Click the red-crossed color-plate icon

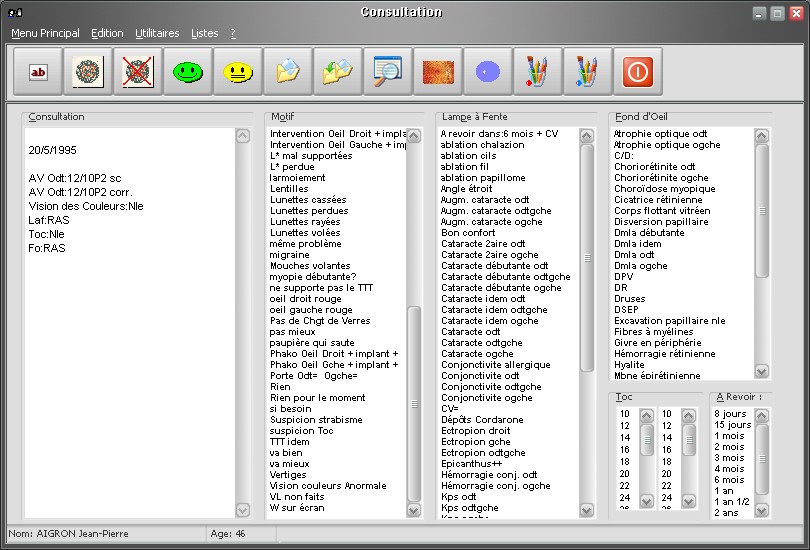coord(138,72)
